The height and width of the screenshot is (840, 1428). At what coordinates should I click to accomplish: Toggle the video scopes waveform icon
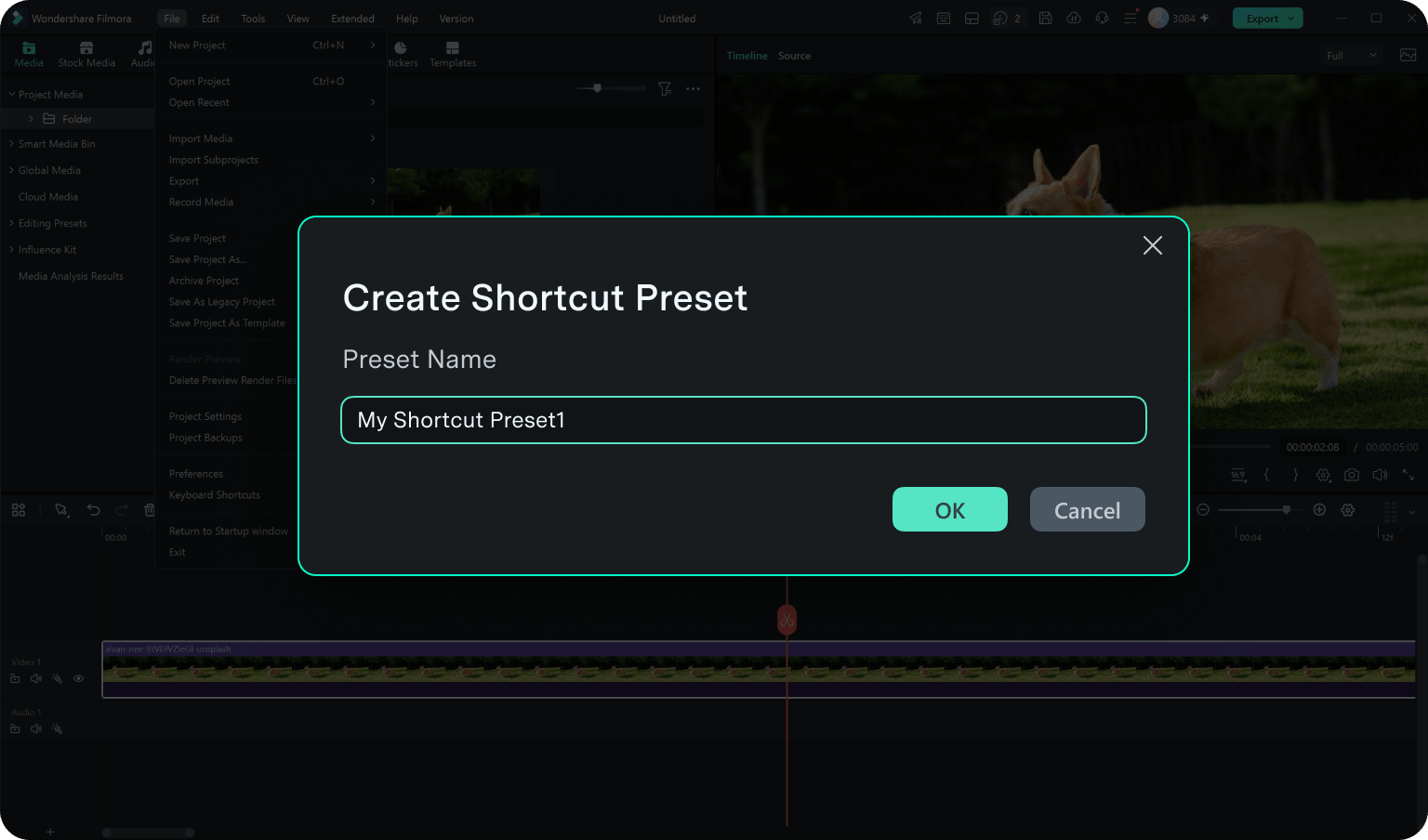pos(1408,56)
